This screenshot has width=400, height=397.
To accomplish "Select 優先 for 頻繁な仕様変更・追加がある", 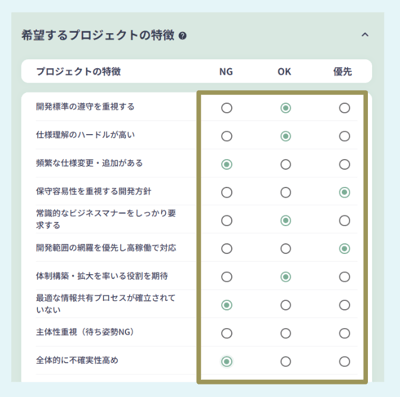I will coord(344,164).
